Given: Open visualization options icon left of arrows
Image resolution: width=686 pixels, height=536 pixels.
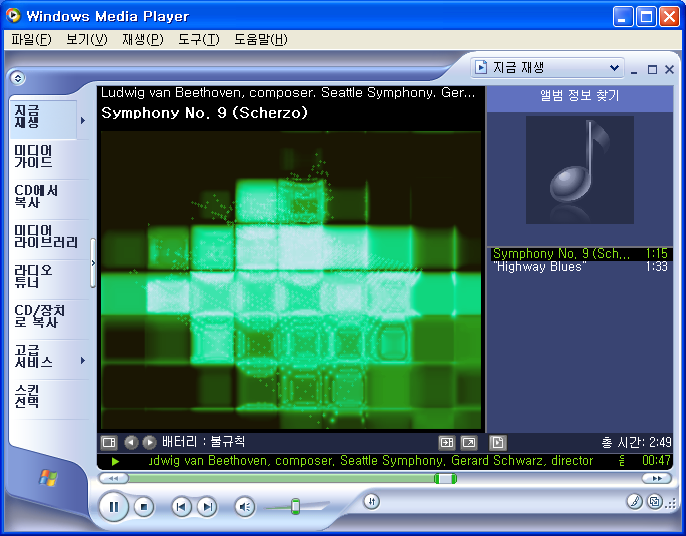Looking at the screenshot, I should (x=109, y=443).
